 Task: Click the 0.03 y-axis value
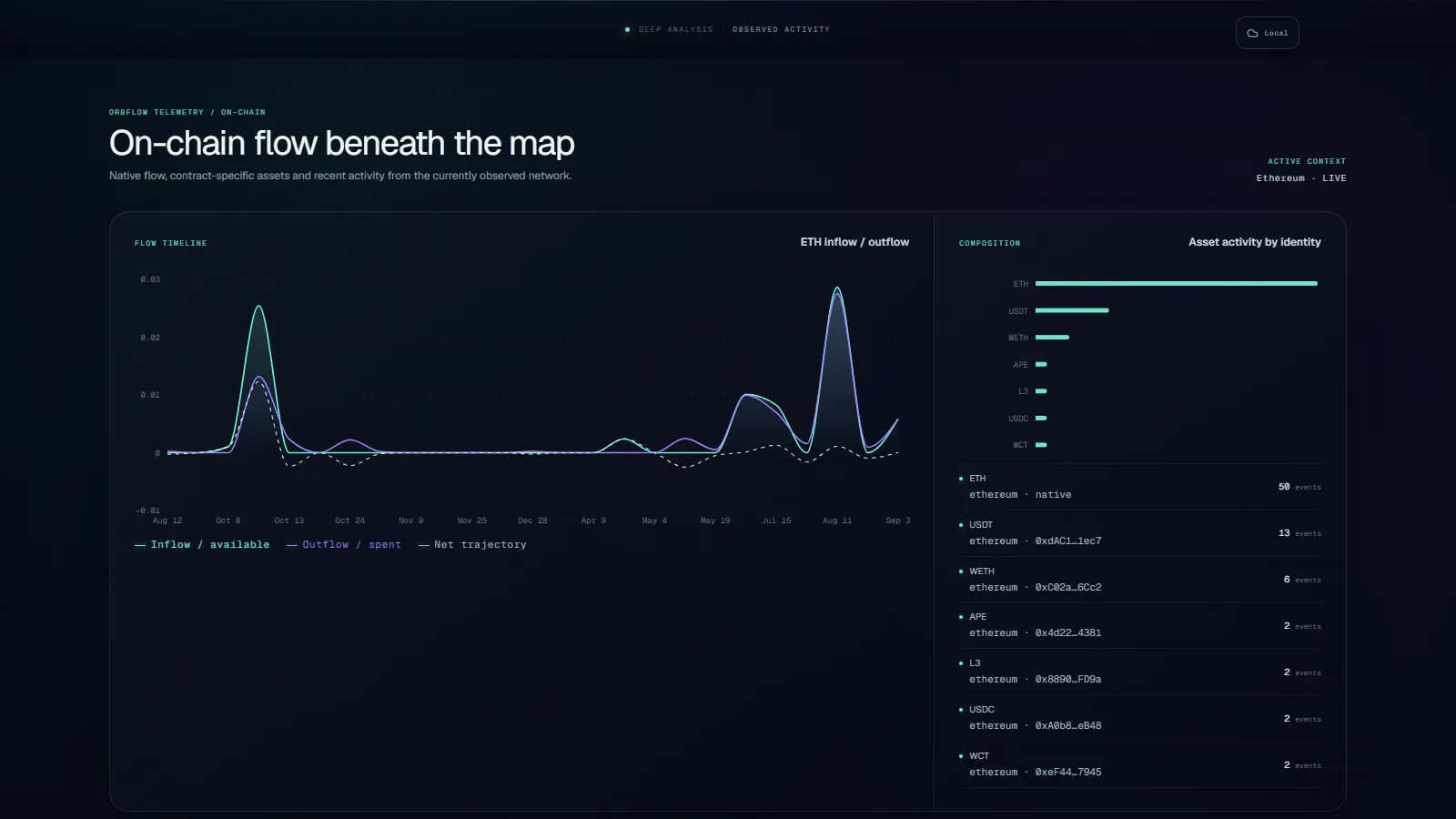[x=150, y=279]
